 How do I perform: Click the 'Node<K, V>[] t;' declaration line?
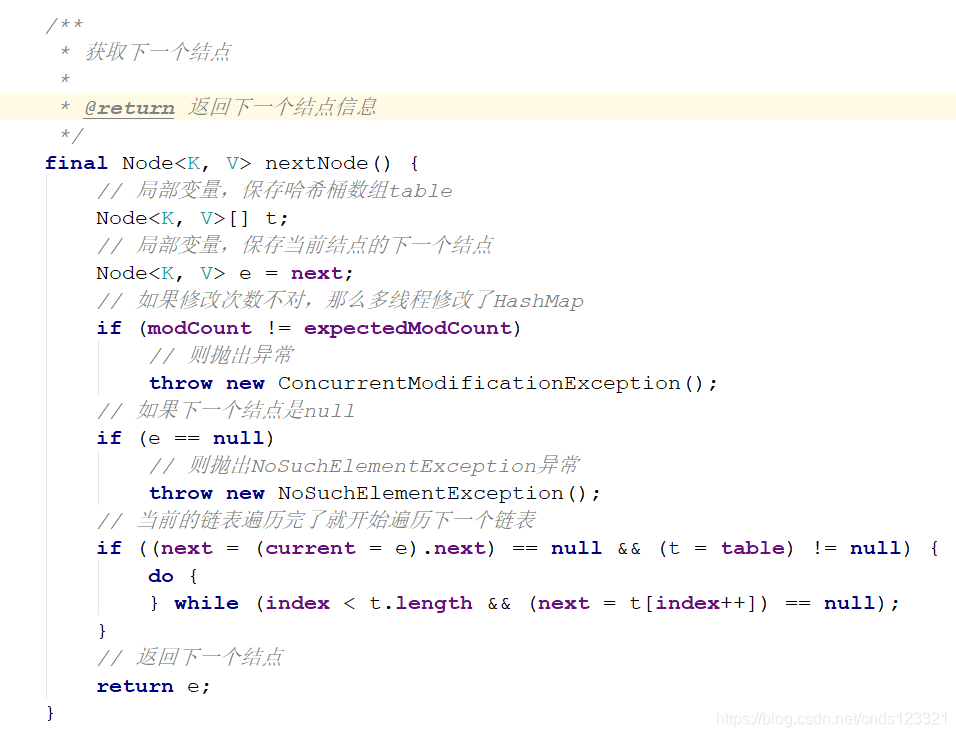point(191,218)
